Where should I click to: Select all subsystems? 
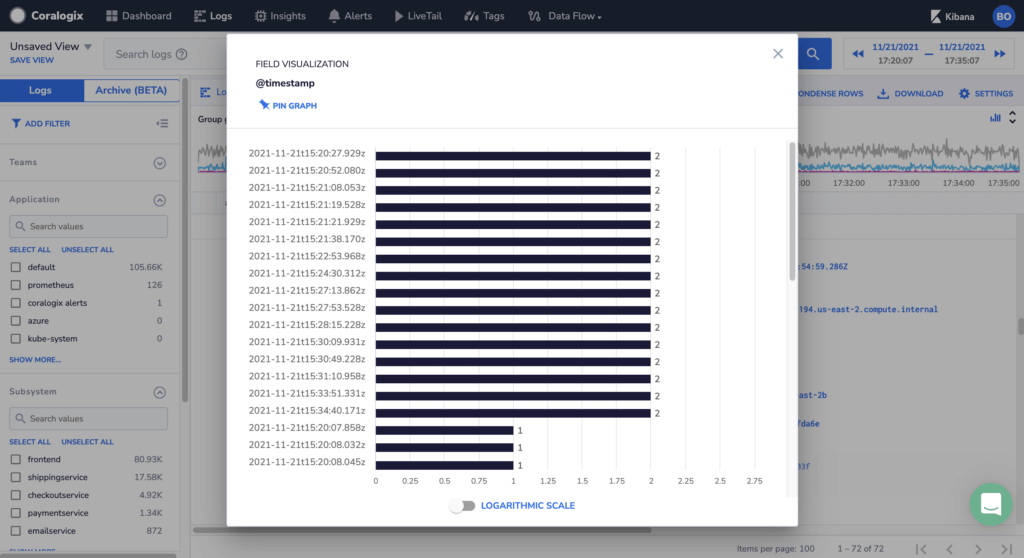tap(29, 442)
